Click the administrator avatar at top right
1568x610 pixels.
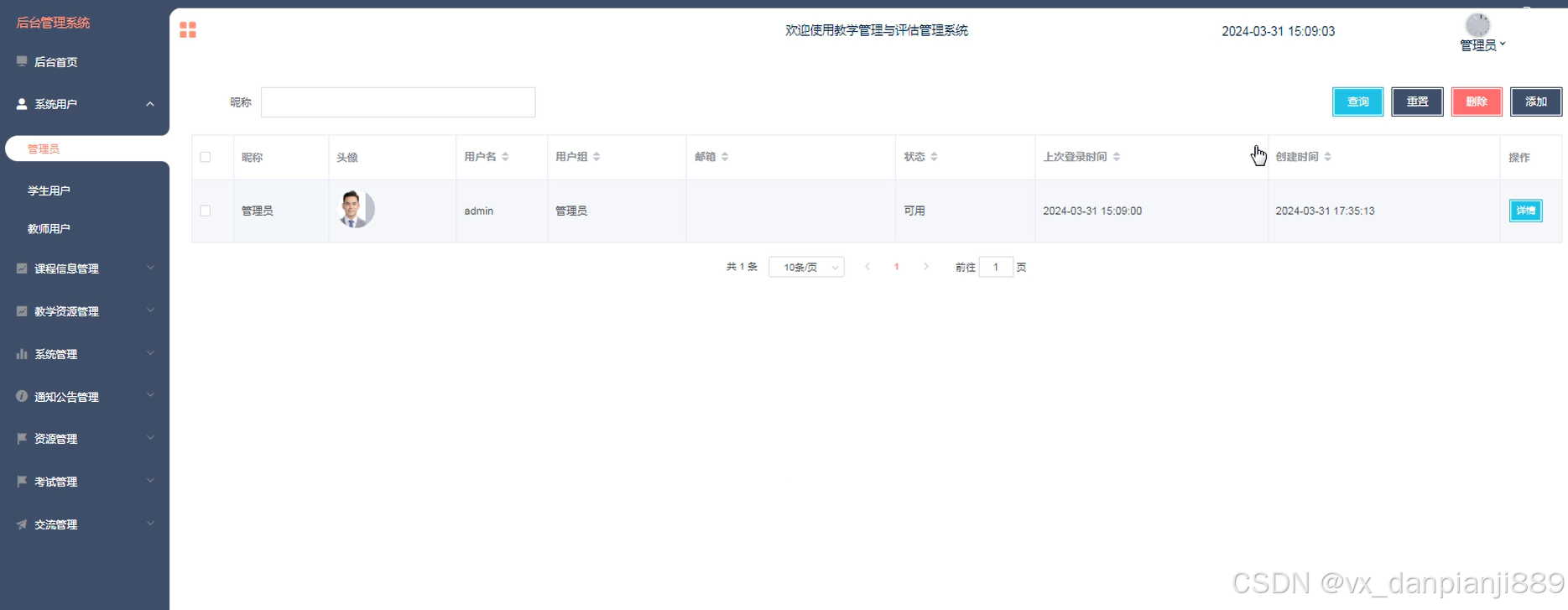coord(1477,25)
